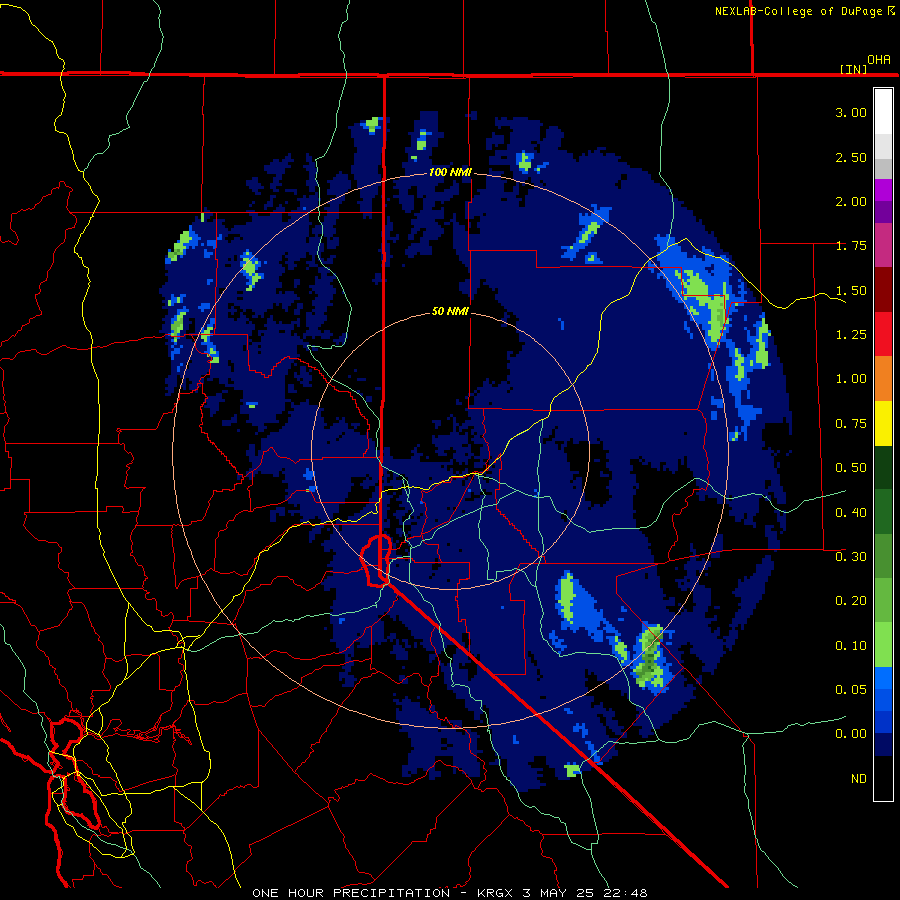Select the lime green swatch below 0.10

tap(883, 645)
